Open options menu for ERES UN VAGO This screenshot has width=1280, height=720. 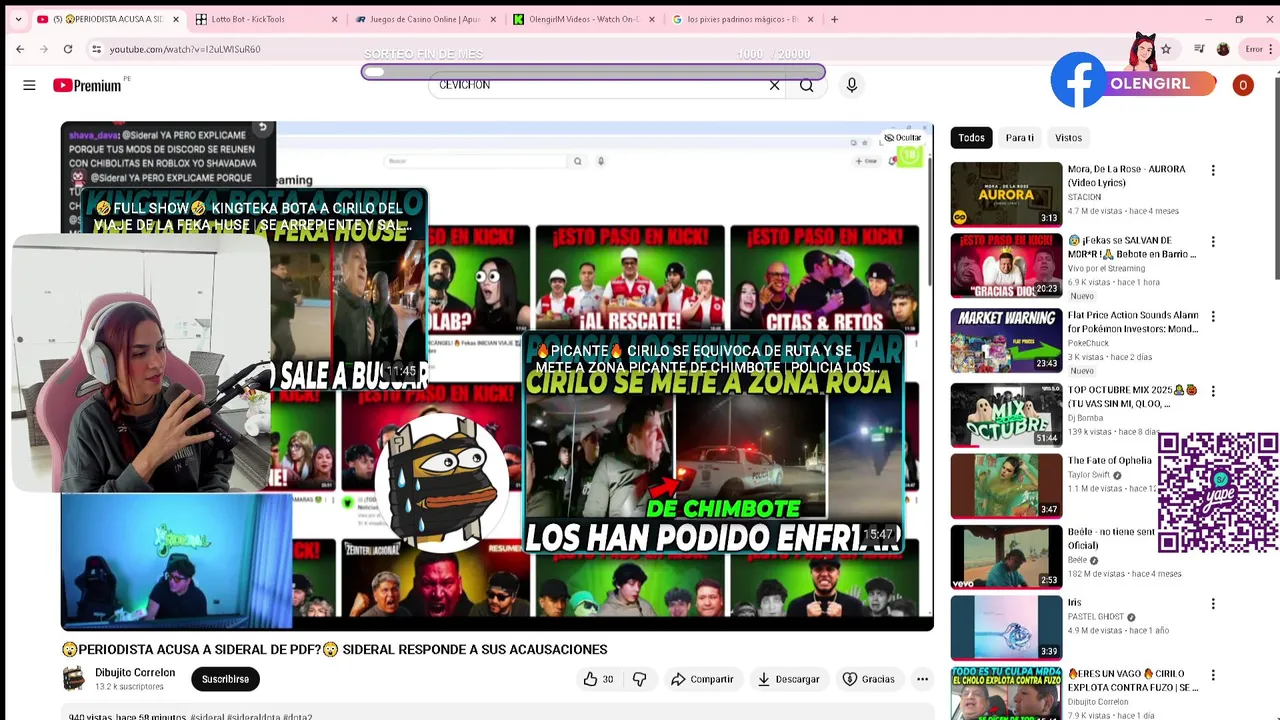click(x=1213, y=675)
